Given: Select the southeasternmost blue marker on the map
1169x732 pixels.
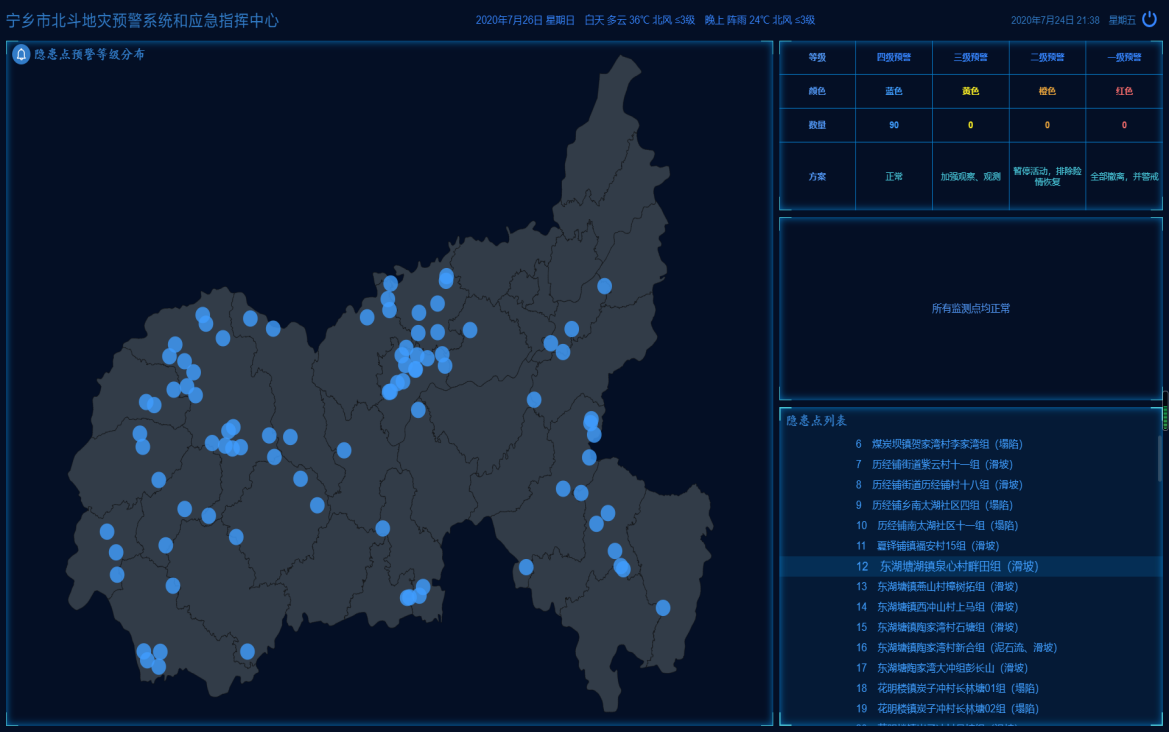Looking at the screenshot, I should pyautogui.click(x=663, y=607).
